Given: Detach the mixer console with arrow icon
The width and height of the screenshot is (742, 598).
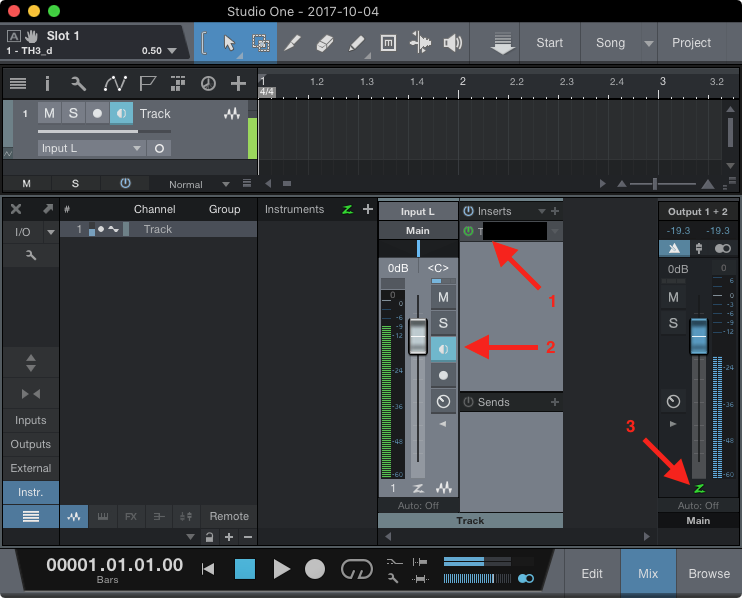Looking at the screenshot, I should (x=48, y=209).
